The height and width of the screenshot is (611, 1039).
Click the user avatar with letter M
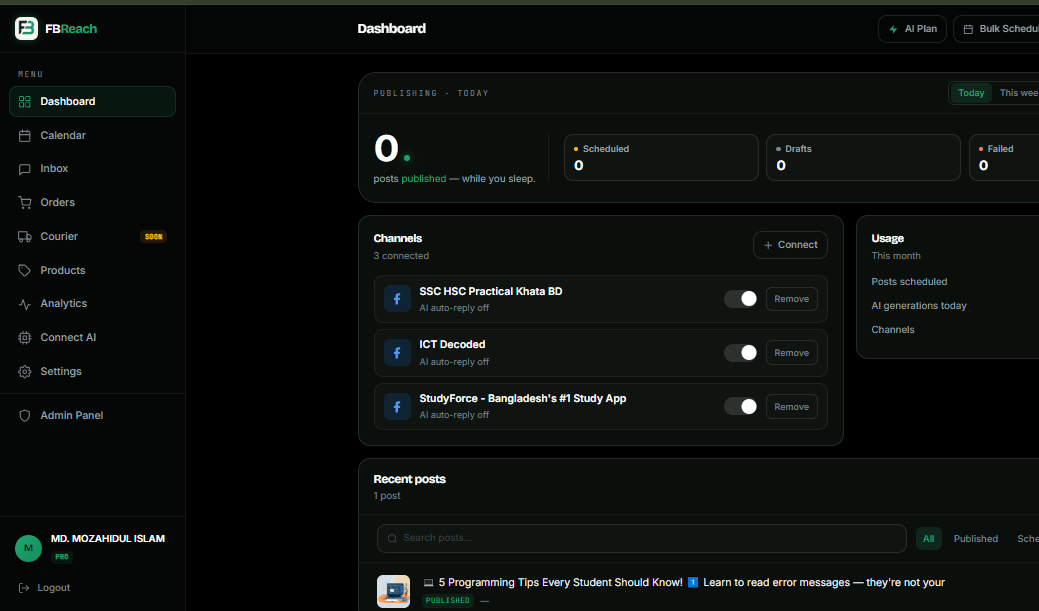(28, 548)
